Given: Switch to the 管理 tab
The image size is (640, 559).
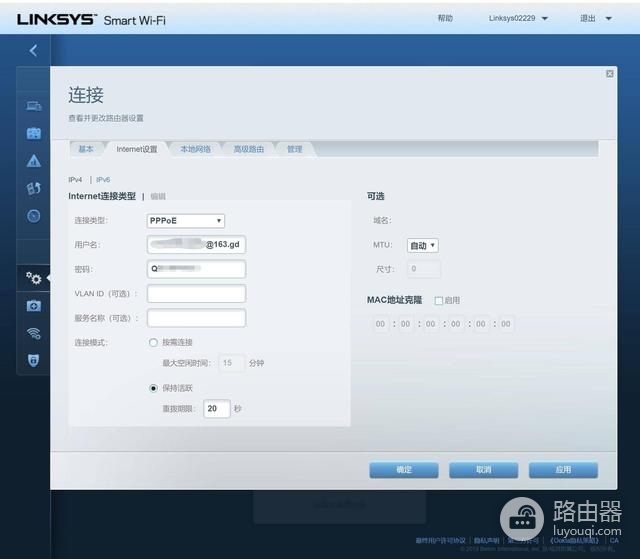Looking at the screenshot, I should [294, 149].
